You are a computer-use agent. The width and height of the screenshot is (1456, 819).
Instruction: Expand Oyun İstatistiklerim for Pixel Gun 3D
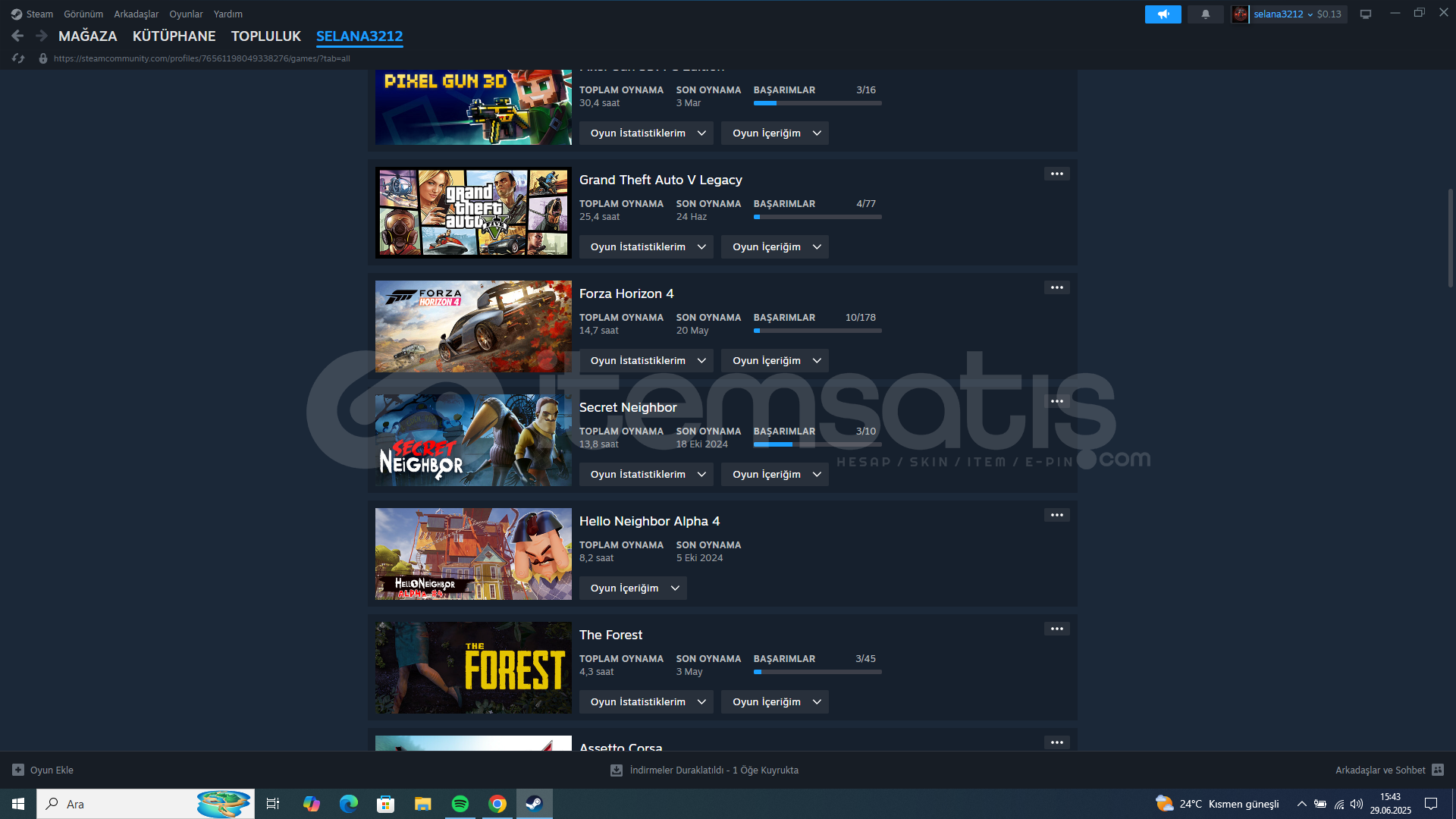coord(646,133)
